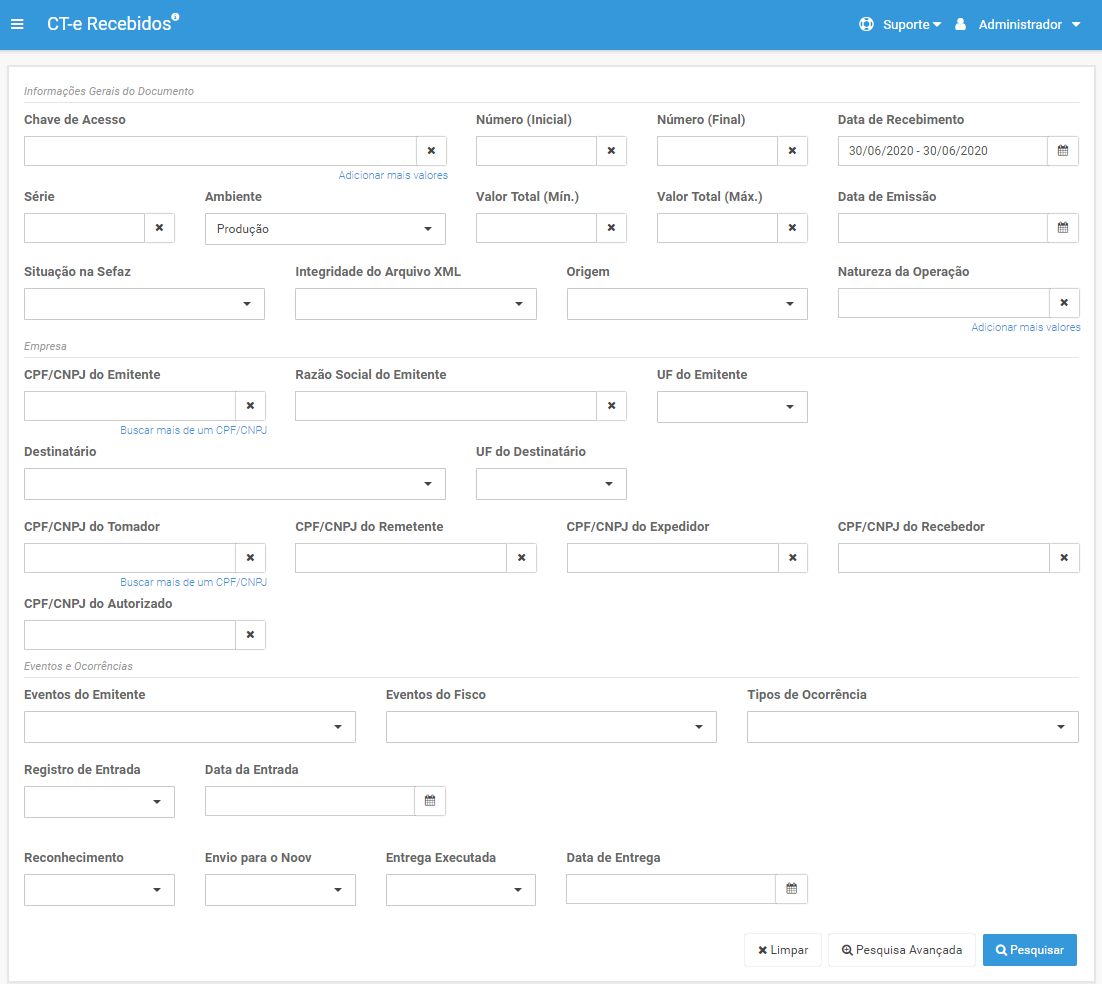Focus the Número (Final) input

tap(717, 151)
